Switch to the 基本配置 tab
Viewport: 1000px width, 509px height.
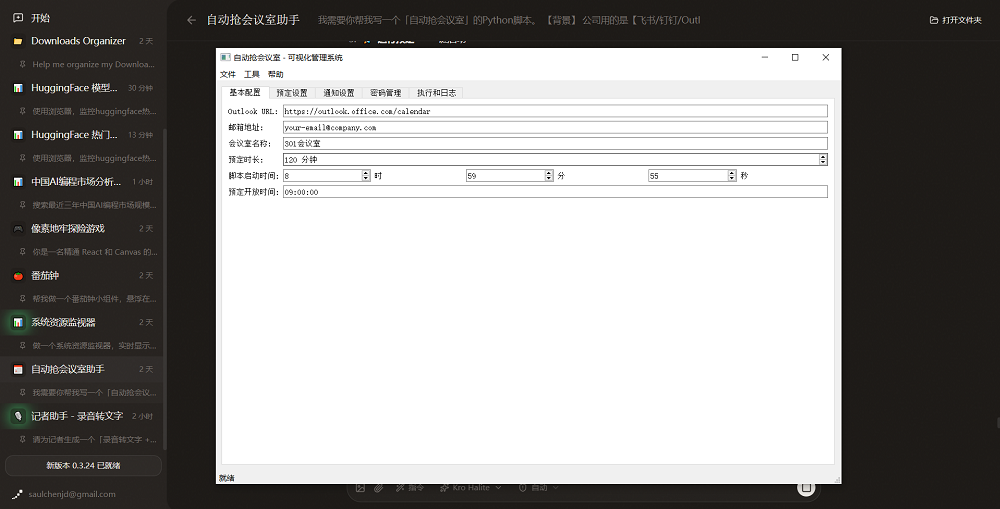245,92
